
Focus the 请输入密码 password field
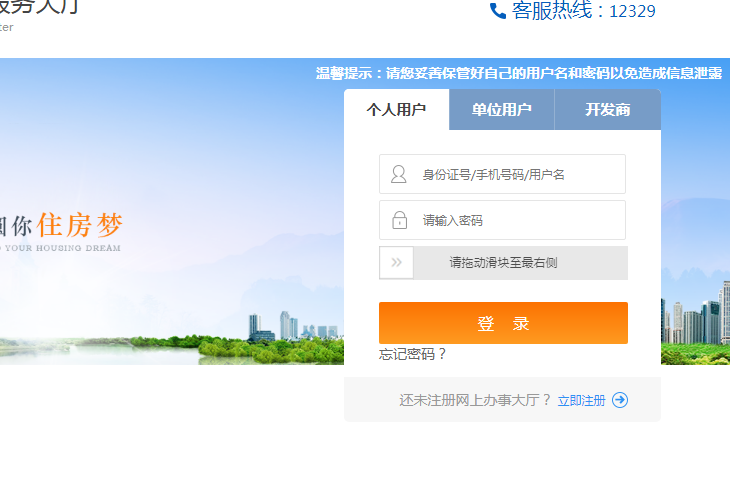click(502, 220)
